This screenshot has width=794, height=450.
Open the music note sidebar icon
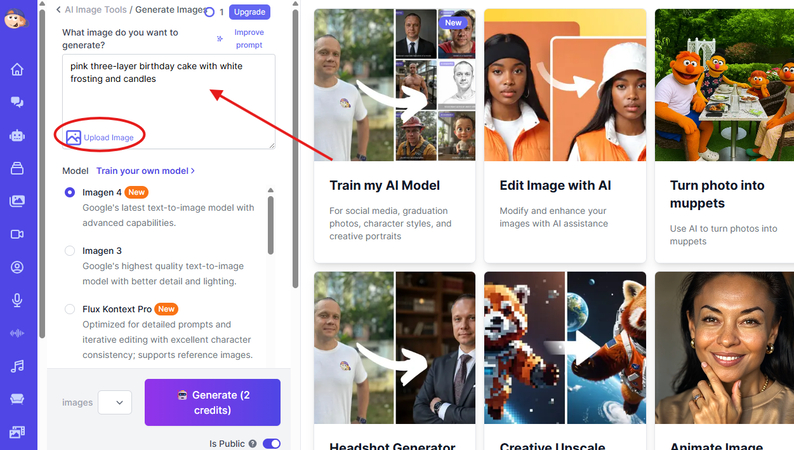tap(17, 366)
